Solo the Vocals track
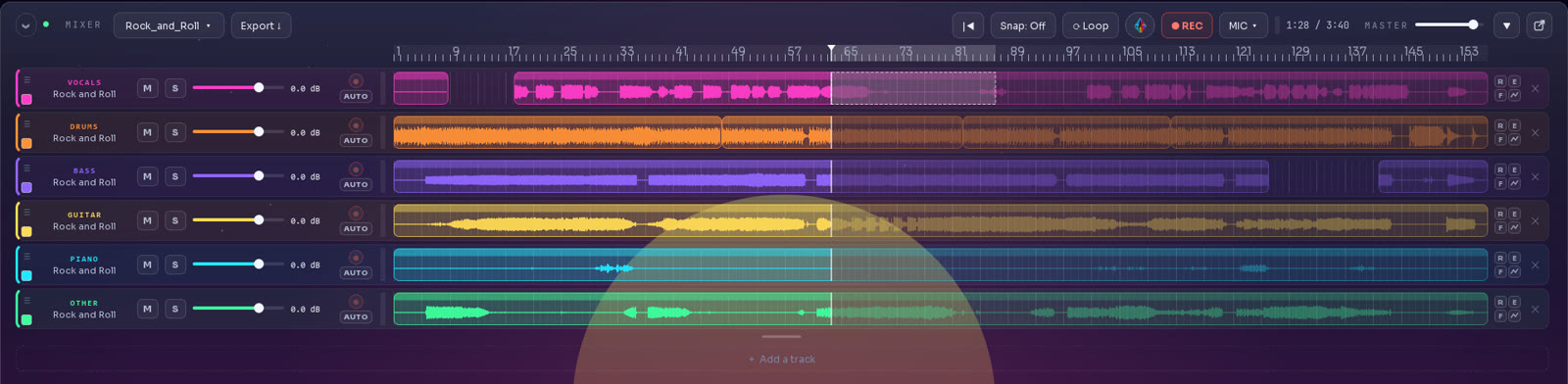 (x=175, y=88)
